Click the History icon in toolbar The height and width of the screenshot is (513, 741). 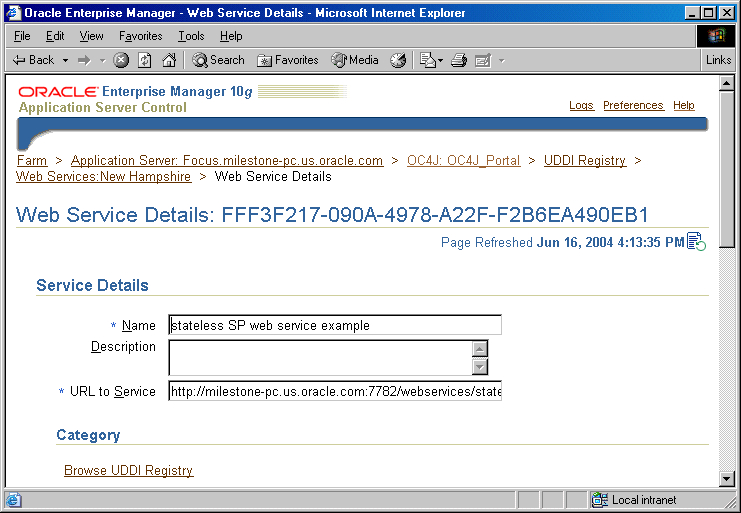tap(398, 60)
